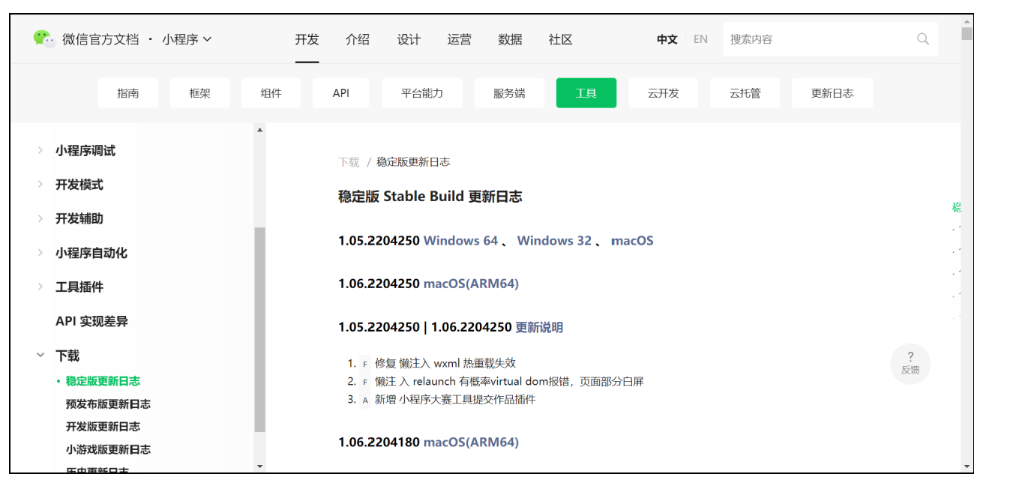This screenshot has width=1009, height=487.
Task: Click sidebar scrollbar up arrow
Action: point(260,130)
